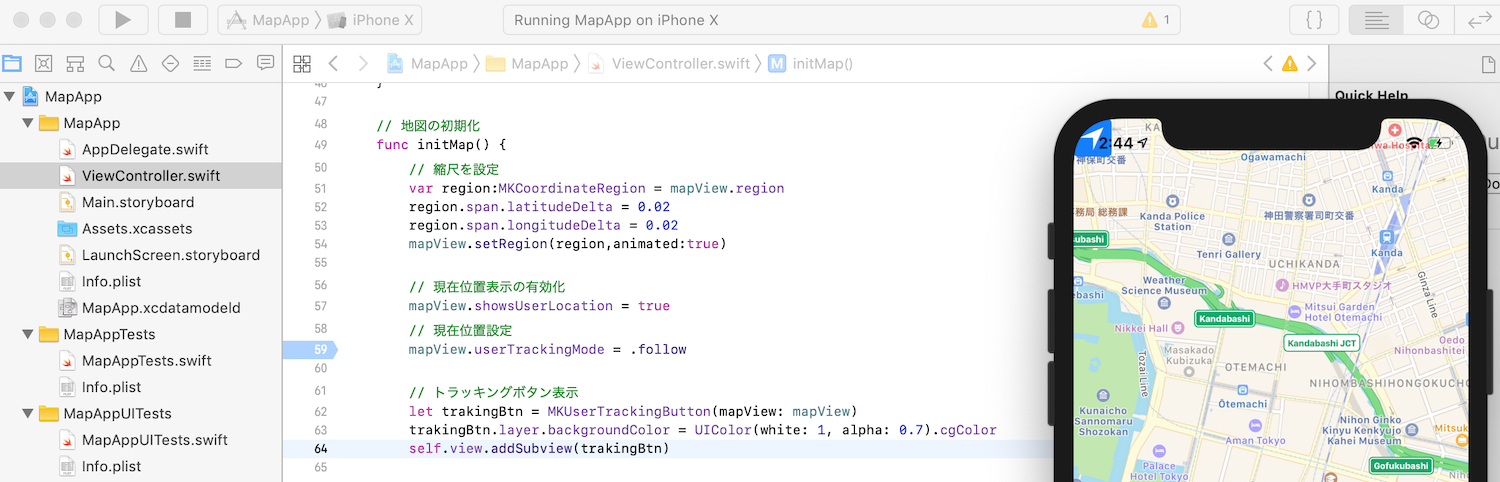The width and height of the screenshot is (1500, 482).
Task: Show the Breakpoint navigator
Action: [x=233, y=64]
